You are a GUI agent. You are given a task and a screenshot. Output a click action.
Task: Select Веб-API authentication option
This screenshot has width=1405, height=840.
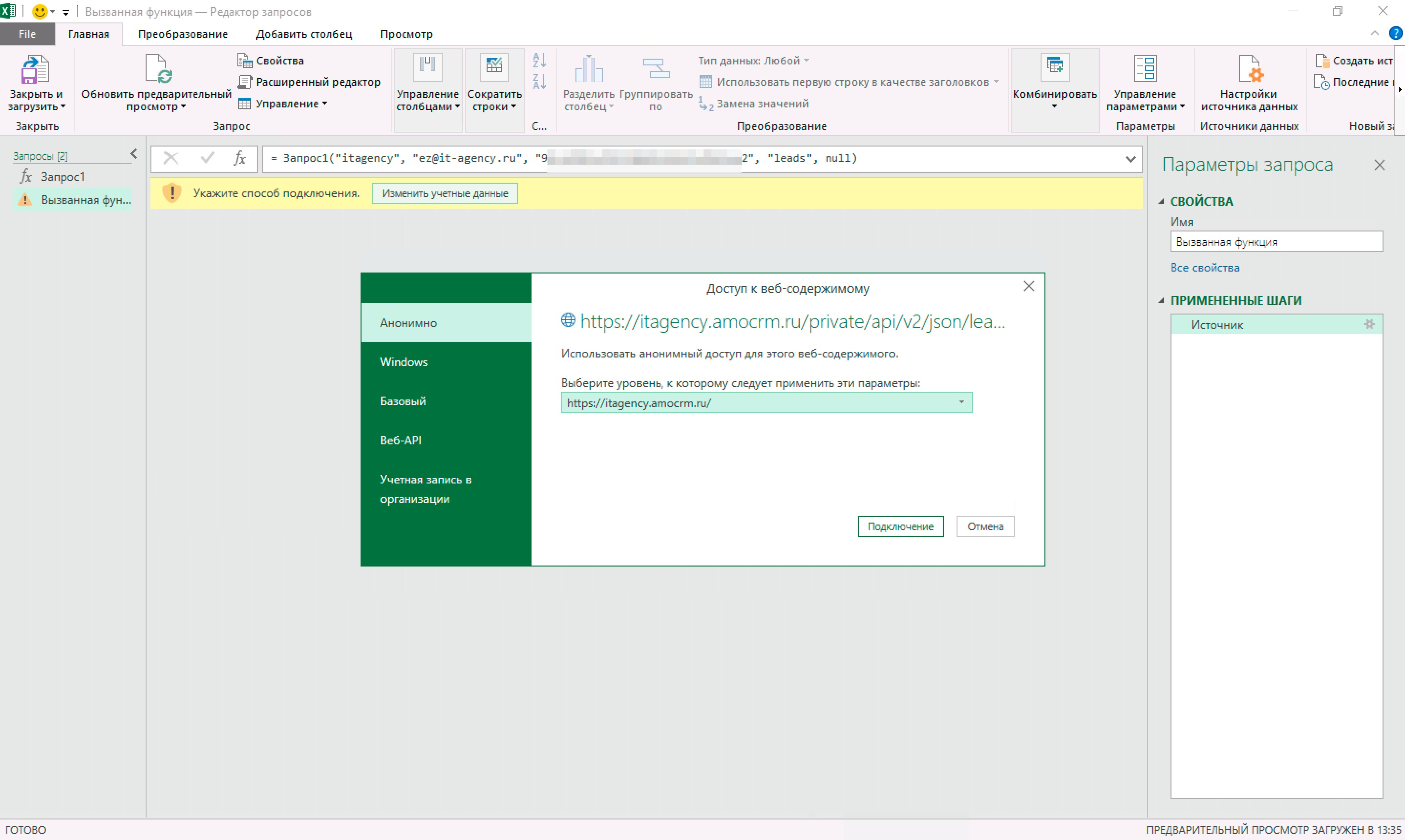pyautogui.click(x=446, y=440)
